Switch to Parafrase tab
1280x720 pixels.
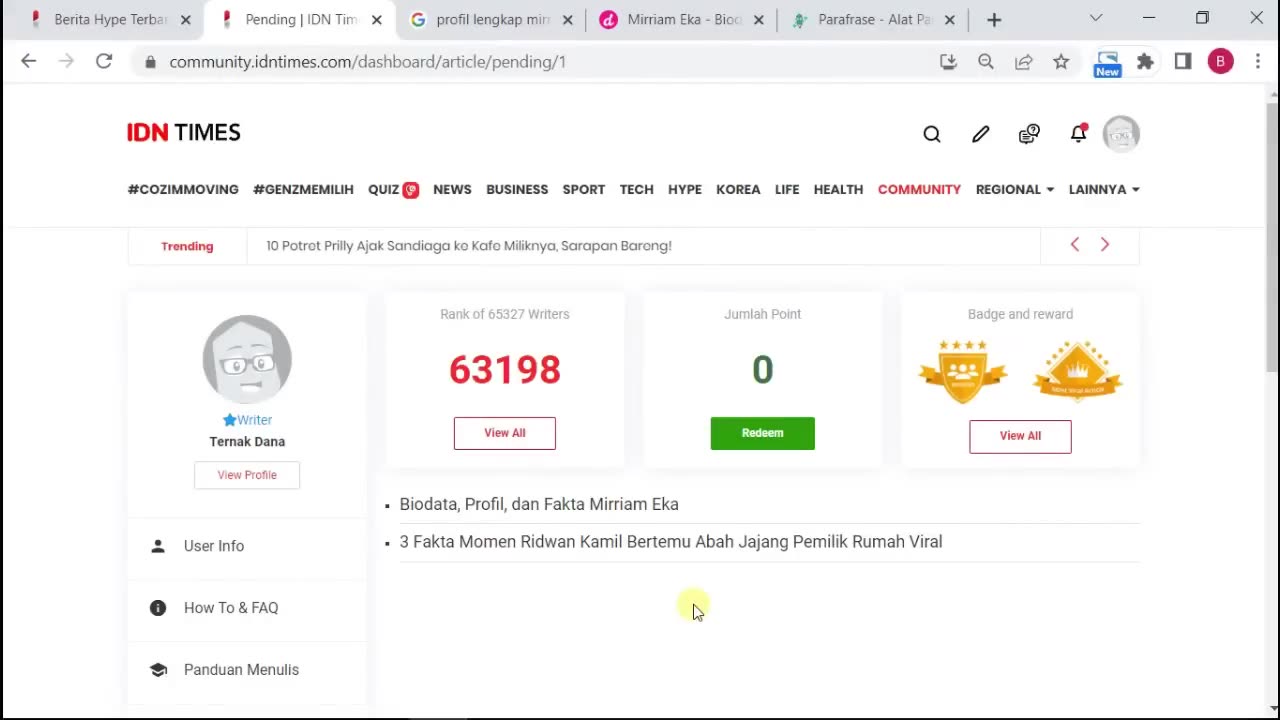tap(874, 19)
